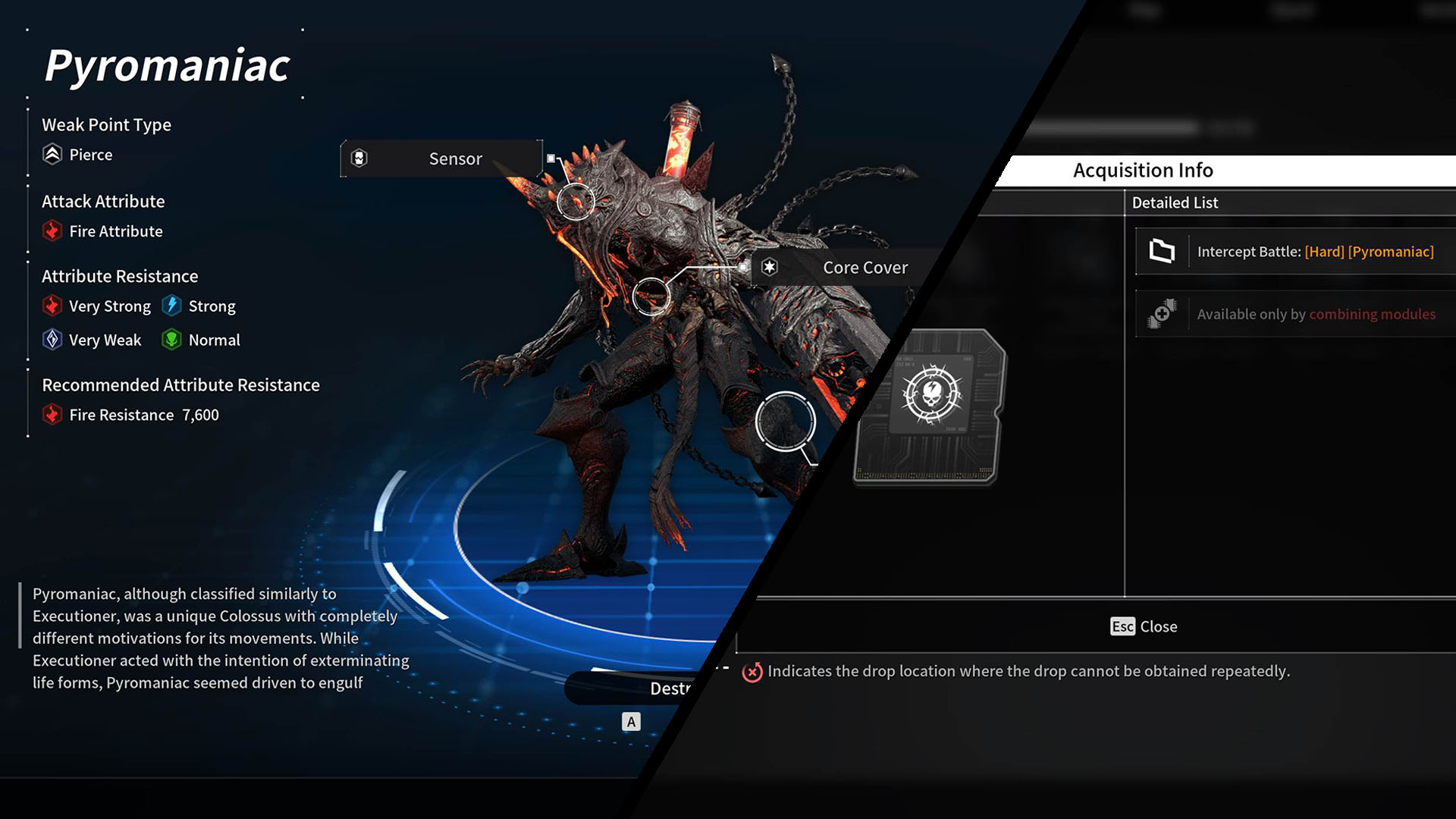Click the Pierce weak point type icon

point(53,154)
